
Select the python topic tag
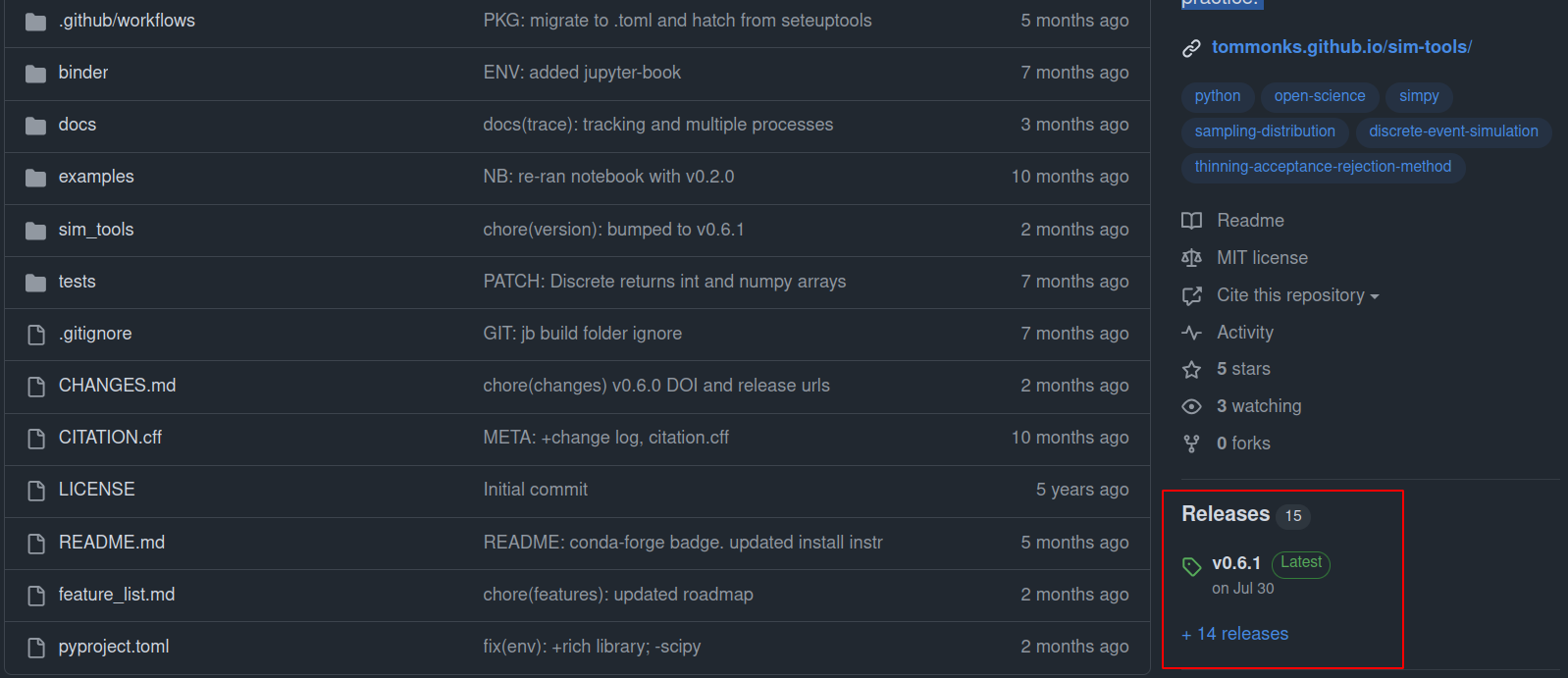pos(1217,96)
